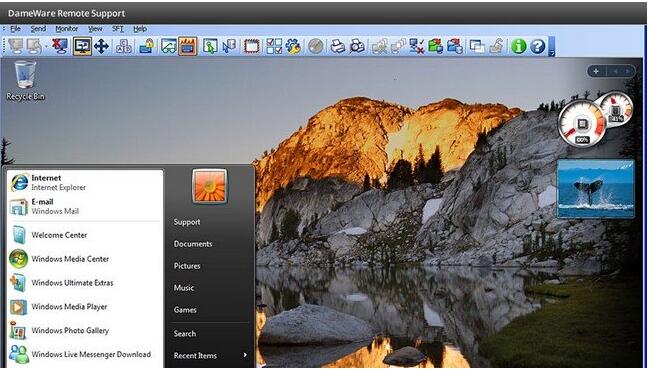The height and width of the screenshot is (372, 650).
Task: Click the blue question mark help icon
Action: [538, 46]
